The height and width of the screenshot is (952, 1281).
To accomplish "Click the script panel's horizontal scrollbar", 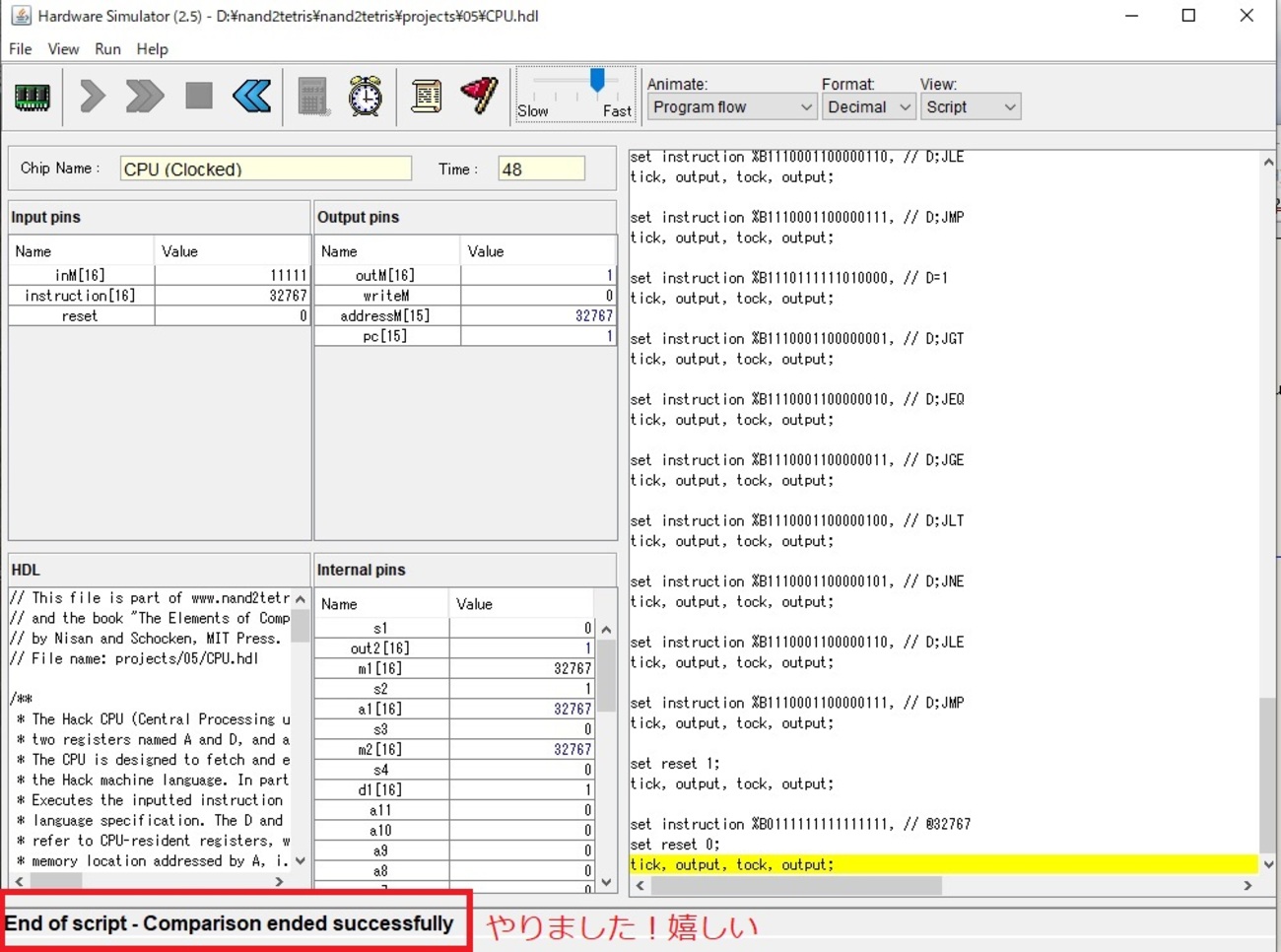I will pos(796,885).
